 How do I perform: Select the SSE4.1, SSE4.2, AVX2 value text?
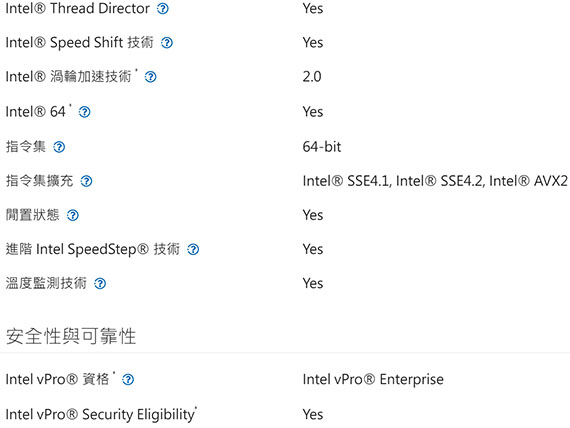click(435, 181)
